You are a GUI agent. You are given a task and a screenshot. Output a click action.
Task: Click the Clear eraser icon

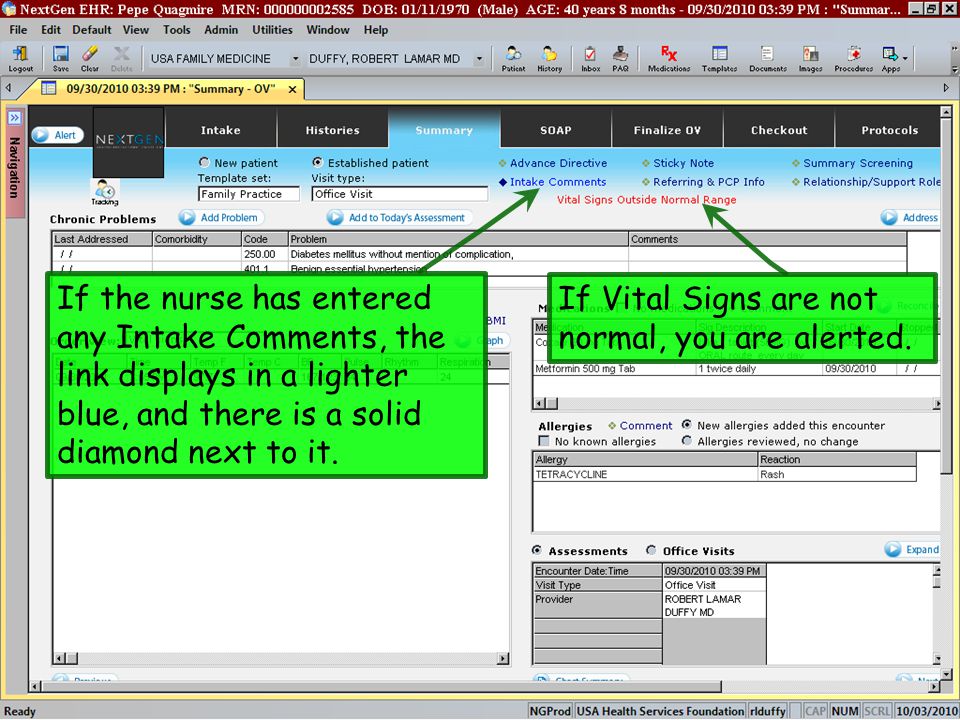click(x=89, y=59)
